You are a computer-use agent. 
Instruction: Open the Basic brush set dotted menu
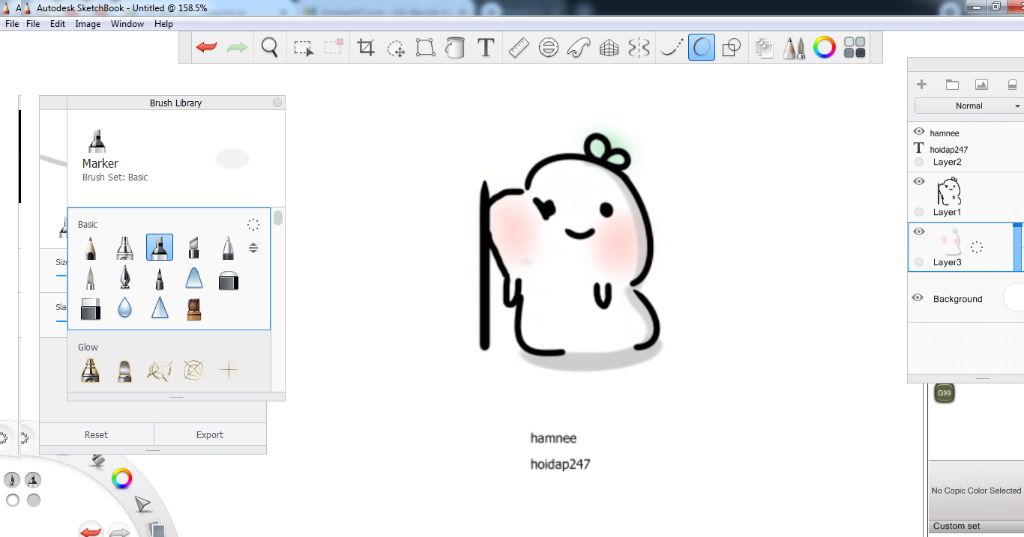(x=253, y=225)
